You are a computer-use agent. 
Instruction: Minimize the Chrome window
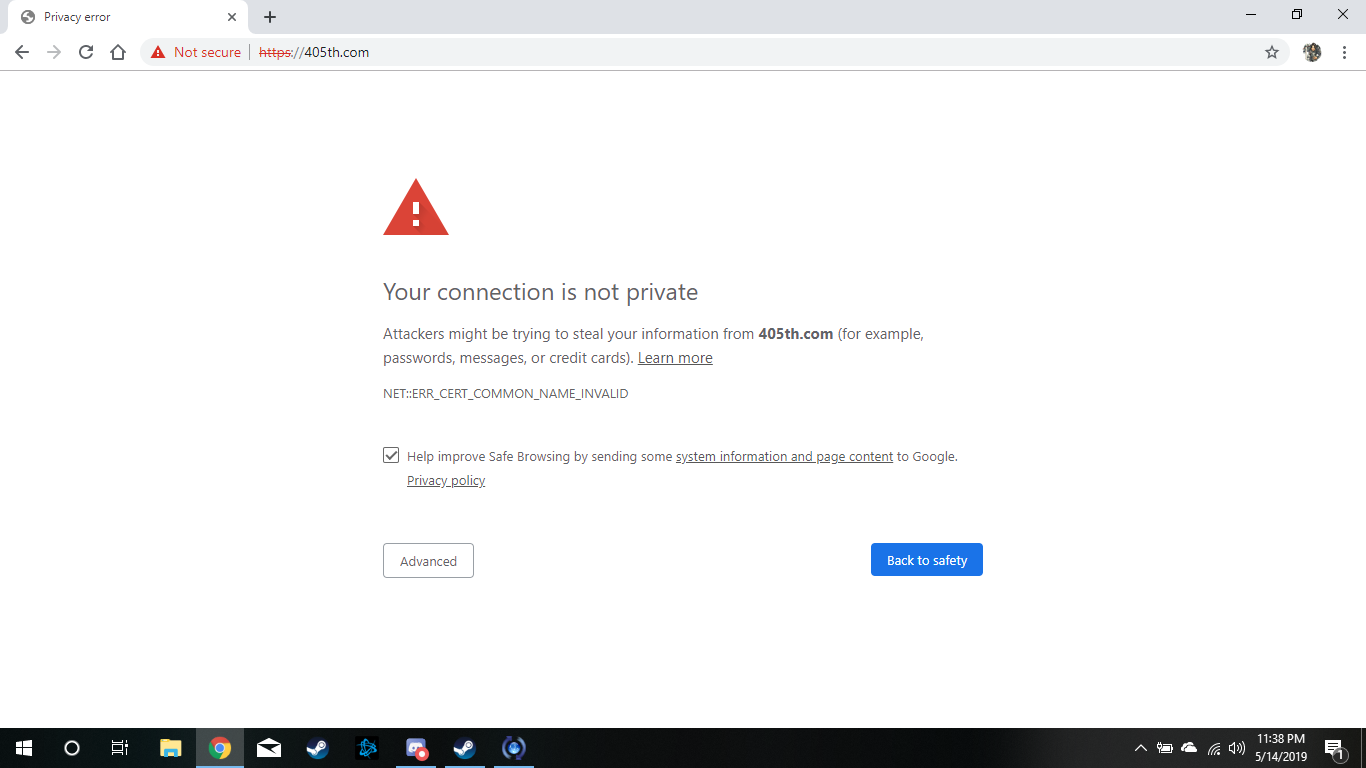coord(1251,15)
